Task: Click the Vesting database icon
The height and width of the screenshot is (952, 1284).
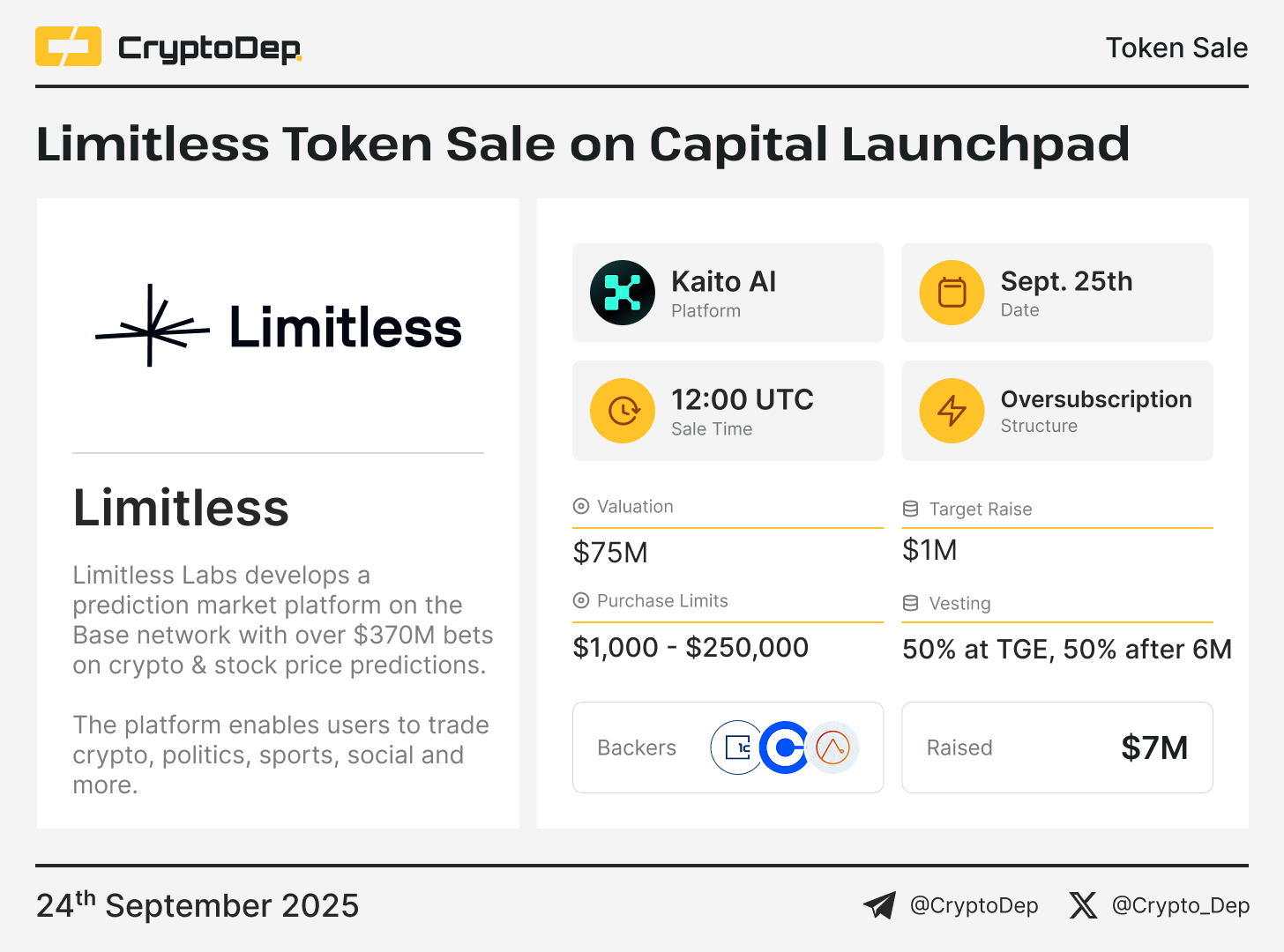Action: (x=911, y=603)
